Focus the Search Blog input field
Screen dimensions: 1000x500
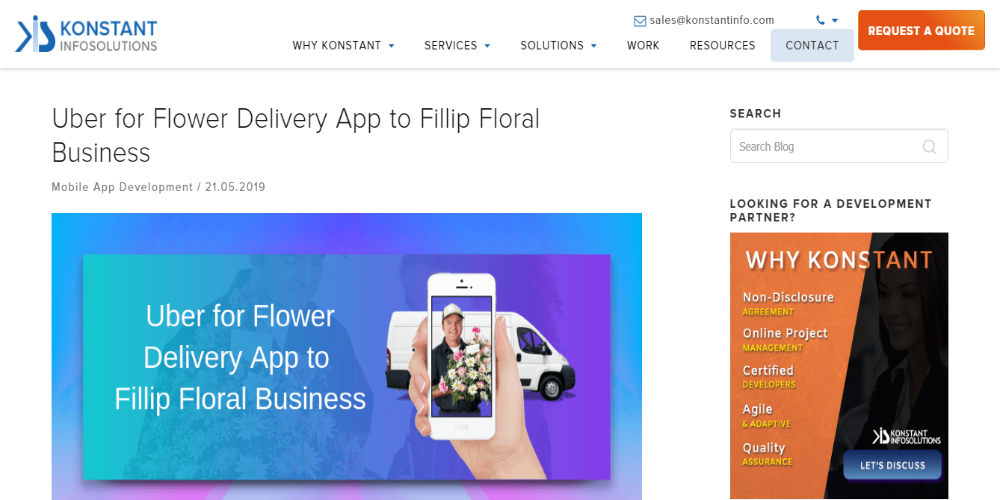coord(839,146)
